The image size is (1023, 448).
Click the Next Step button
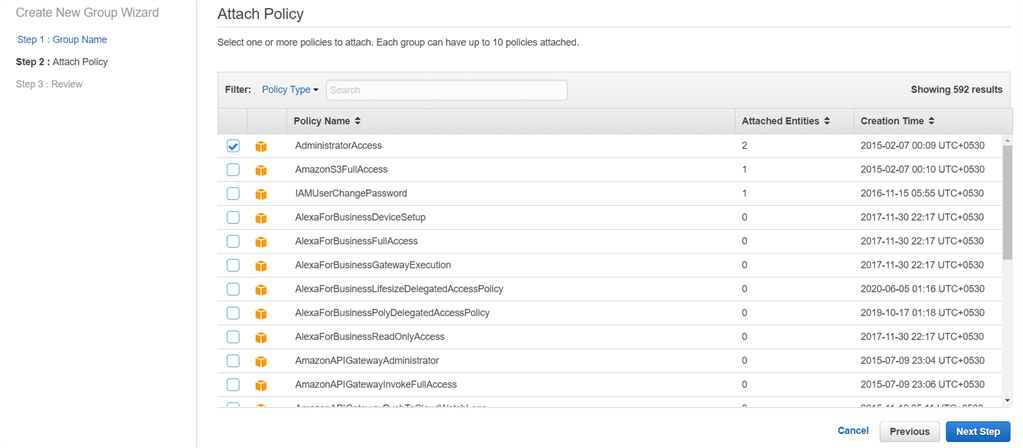click(x=978, y=432)
